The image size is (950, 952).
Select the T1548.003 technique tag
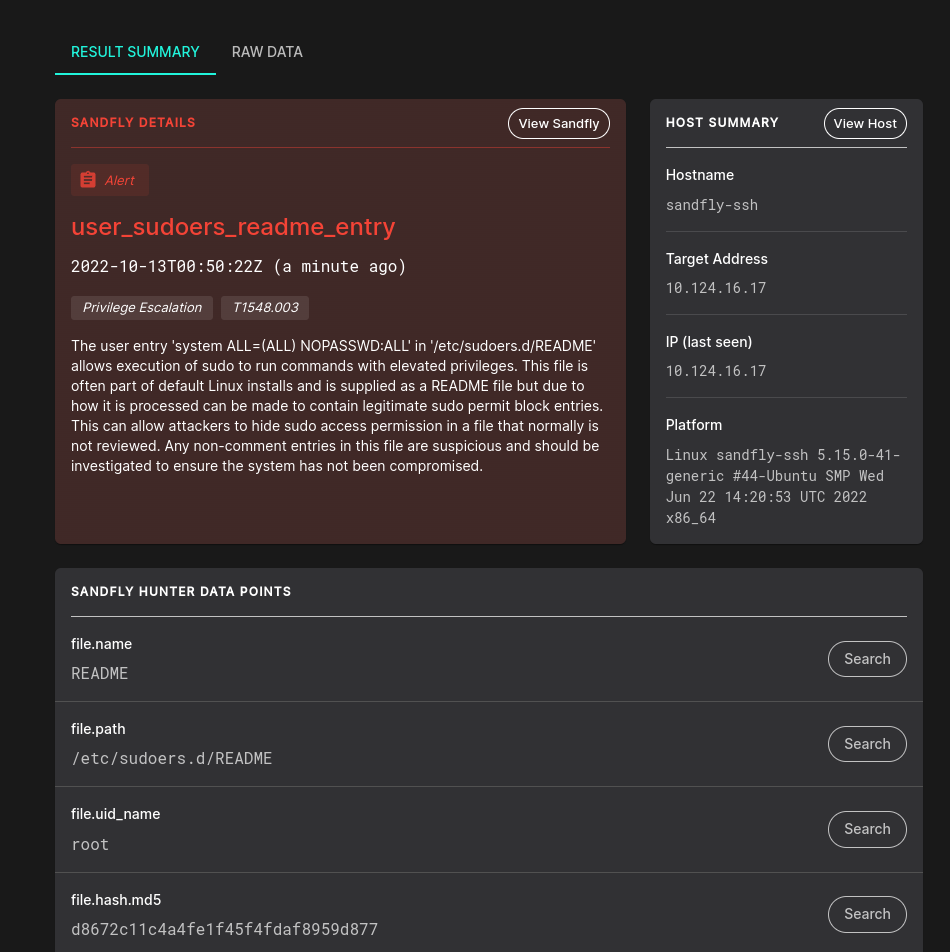(265, 308)
